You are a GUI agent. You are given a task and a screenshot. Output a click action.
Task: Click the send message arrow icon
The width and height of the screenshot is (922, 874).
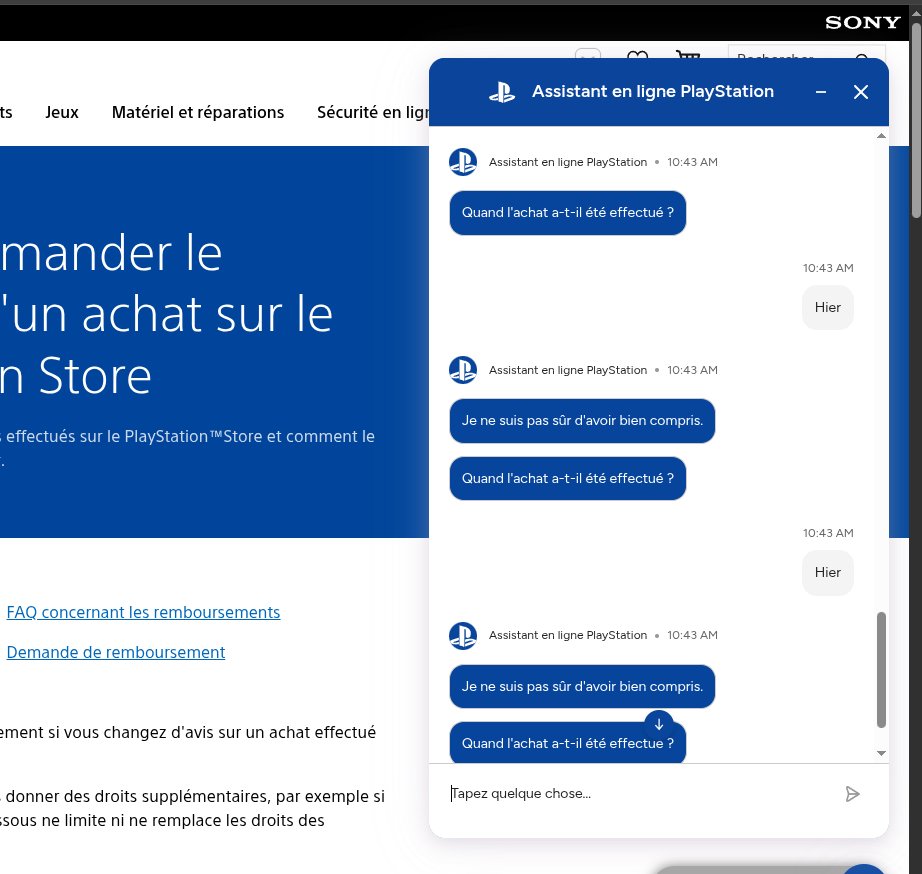(852, 794)
